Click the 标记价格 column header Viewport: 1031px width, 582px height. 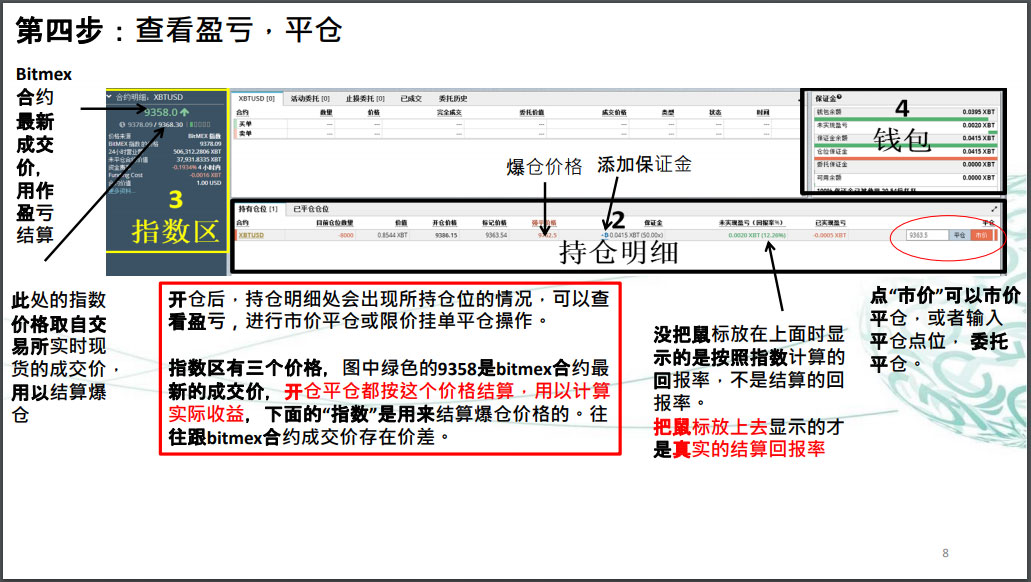click(494, 223)
